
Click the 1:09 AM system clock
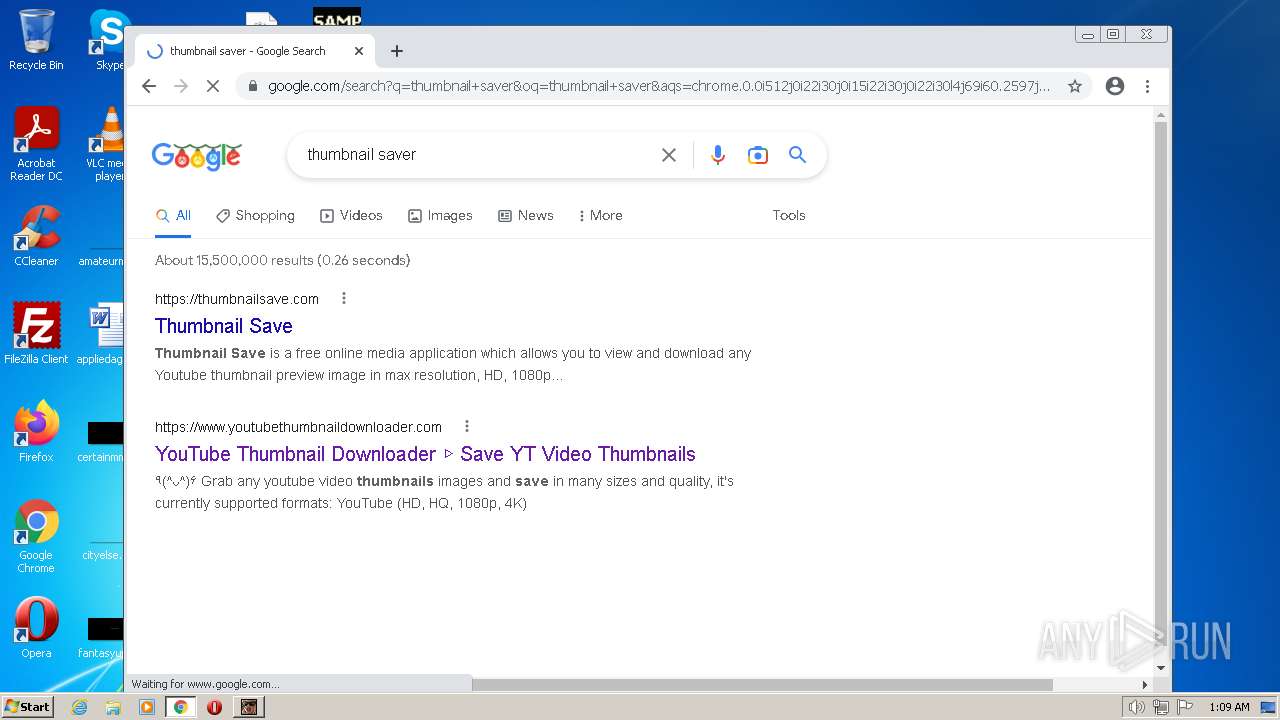tap(1229, 707)
